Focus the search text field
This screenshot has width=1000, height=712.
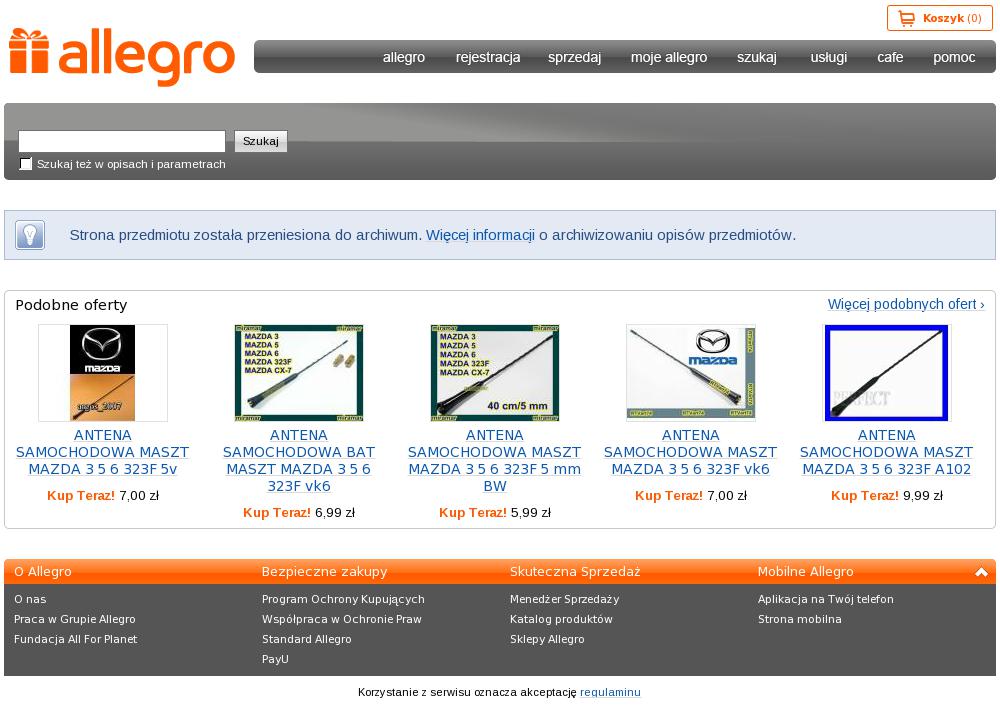(x=122, y=141)
